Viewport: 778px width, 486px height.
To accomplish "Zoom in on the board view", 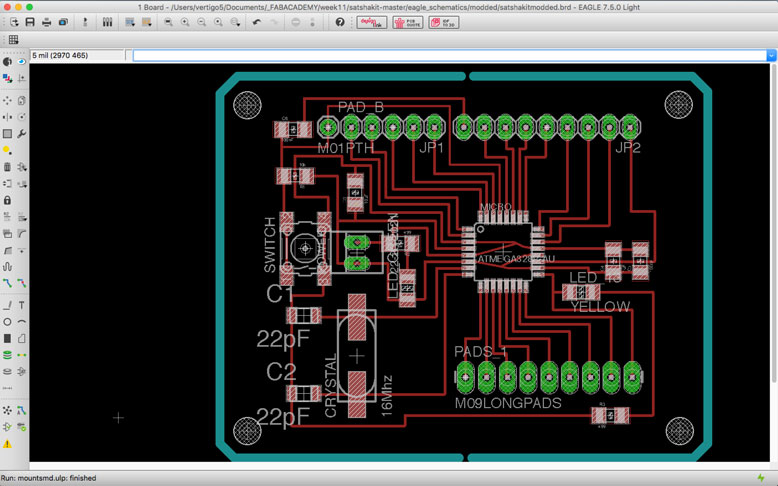I will [x=185, y=22].
